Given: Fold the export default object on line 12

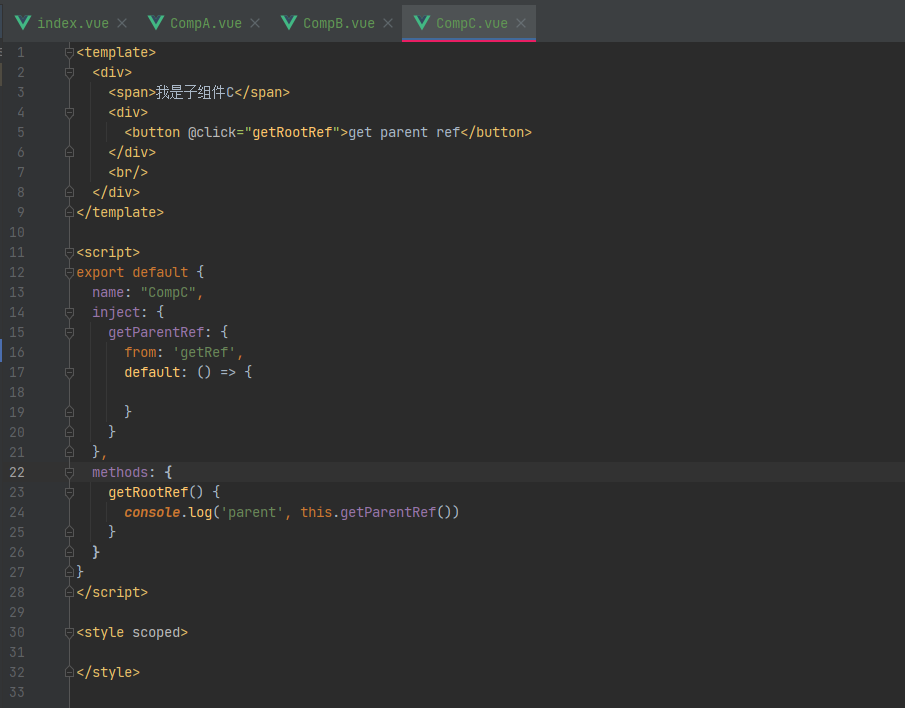Looking at the screenshot, I should pos(69,272).
